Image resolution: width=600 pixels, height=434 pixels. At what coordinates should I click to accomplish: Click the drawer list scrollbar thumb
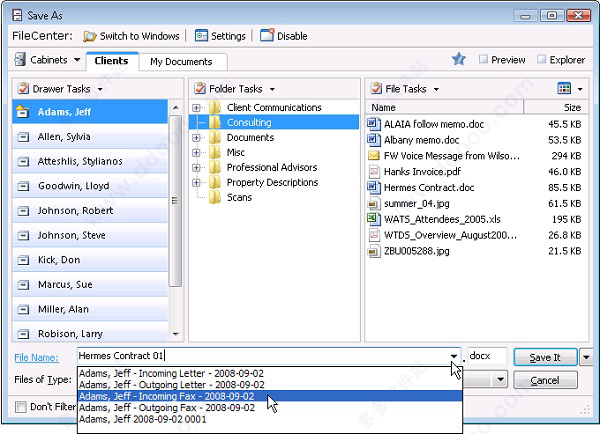pos(175,201)
